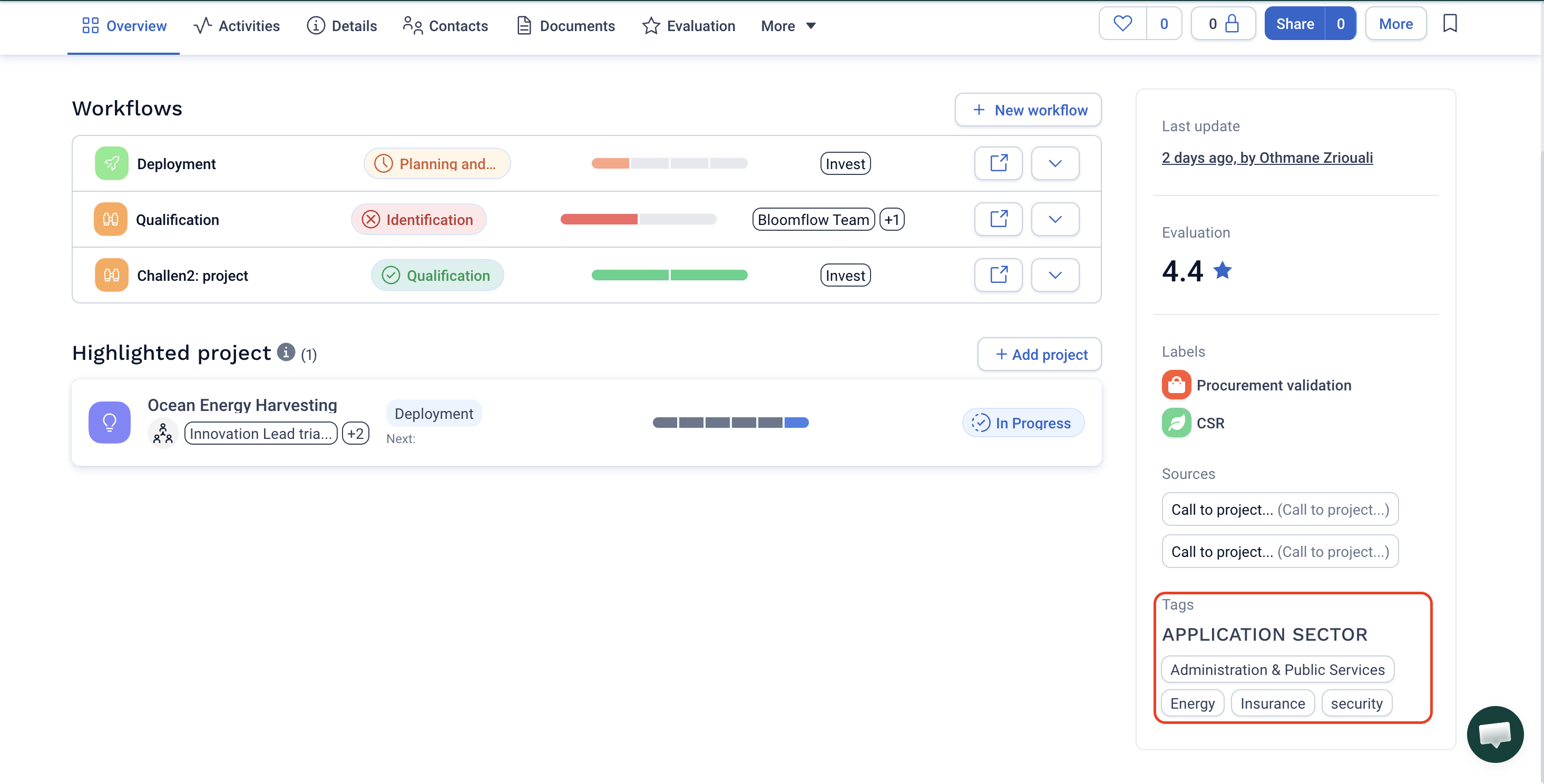Click the New workflow button

pyautogui.click(x=1028, y=110)
